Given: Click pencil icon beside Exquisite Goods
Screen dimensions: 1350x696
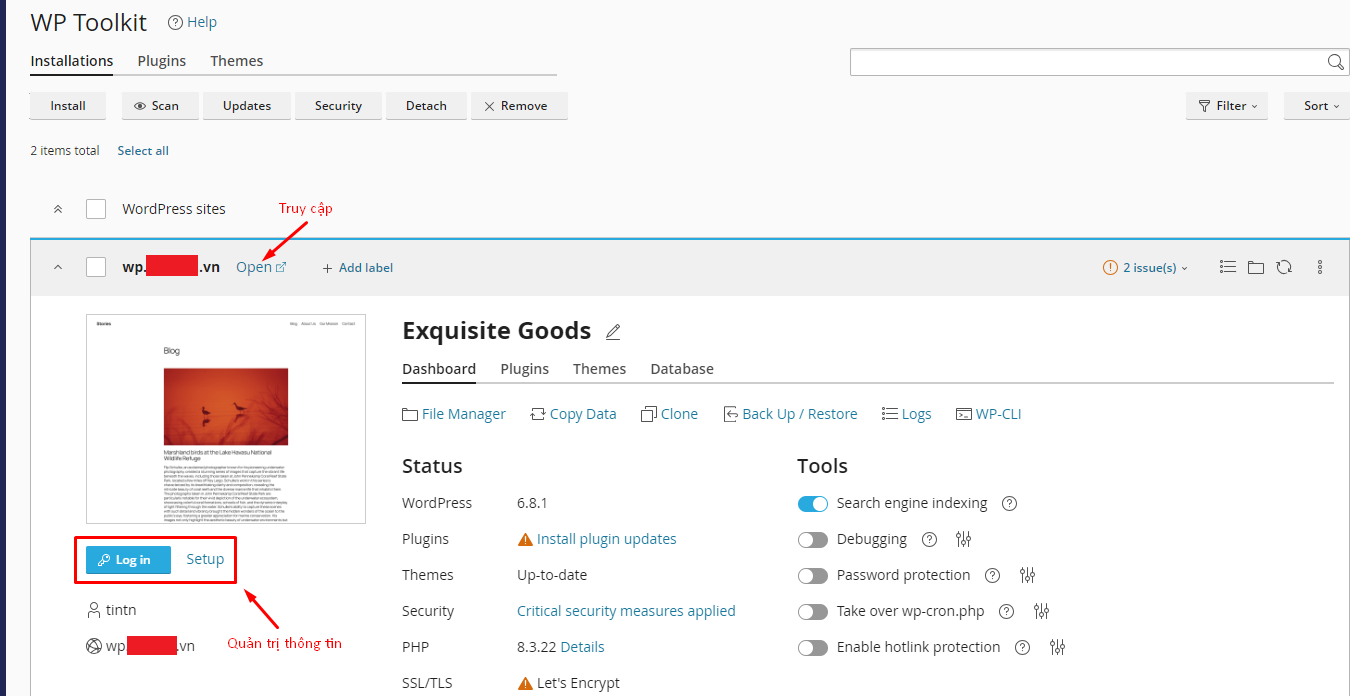Looking at the screenshot, I should pyautogui.click(x=613, y=332).
